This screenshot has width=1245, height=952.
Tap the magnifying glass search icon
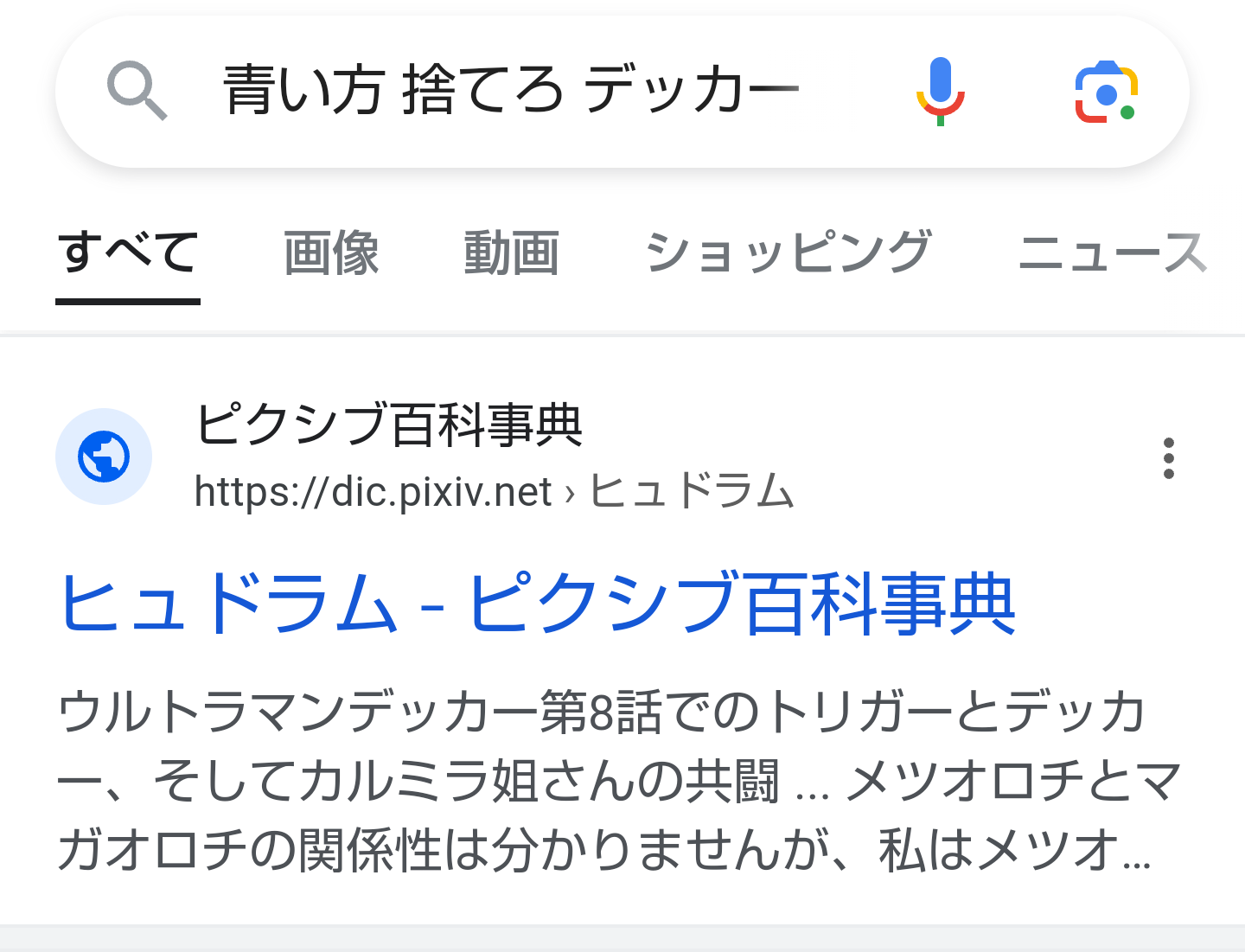tap(137, 91)
